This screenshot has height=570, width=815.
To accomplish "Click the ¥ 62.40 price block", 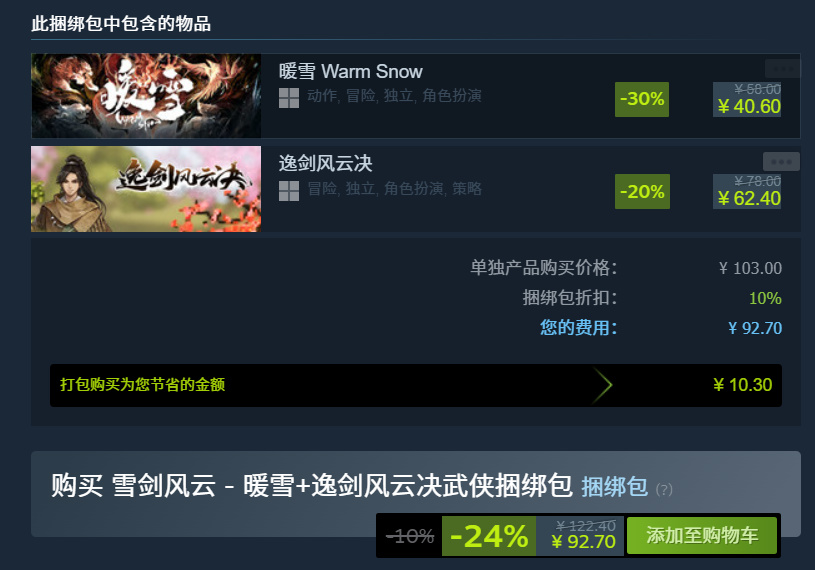I will coord(747,191).
